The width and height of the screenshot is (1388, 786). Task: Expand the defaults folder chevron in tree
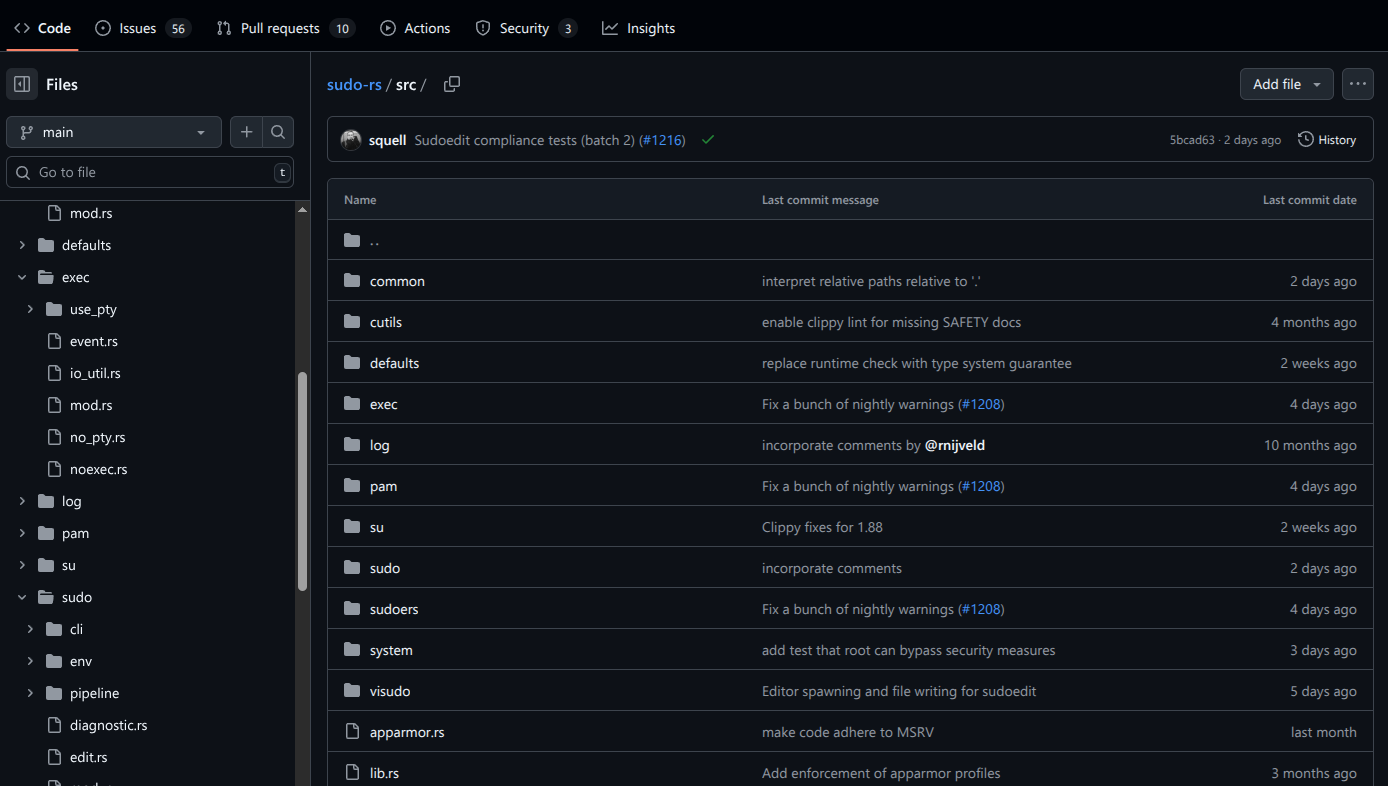(22, 245)
